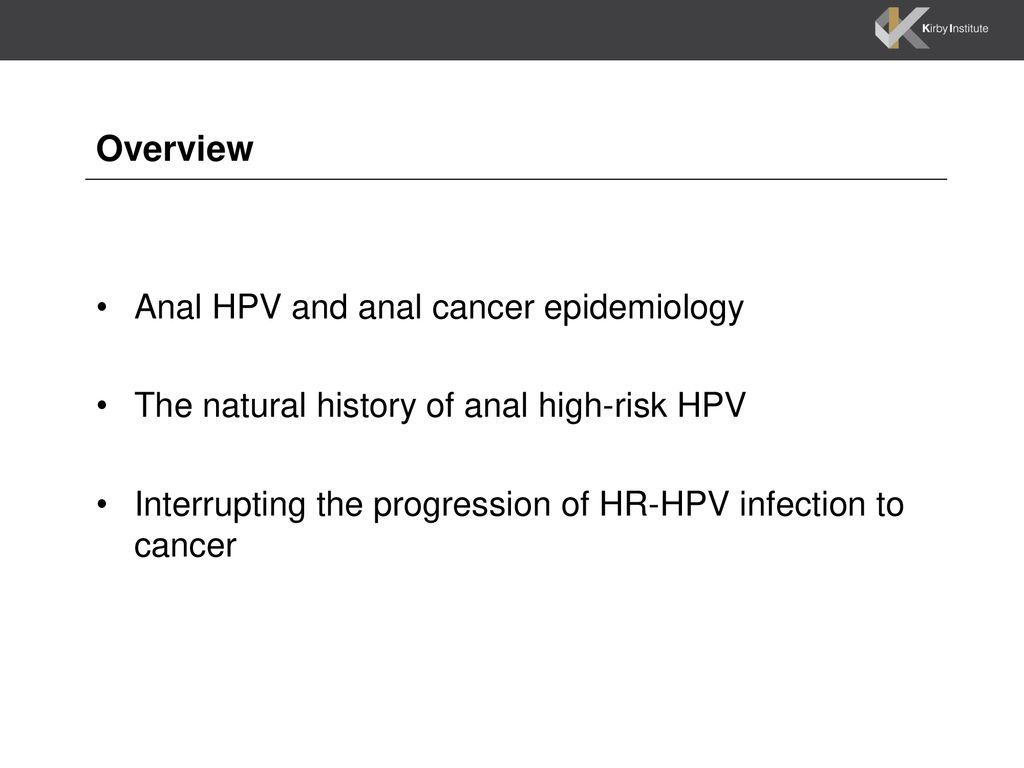Image resolution: width=1024 pixels, height=768 pixels.
Task: Click the Kirby Institute K logo
Action: [x=901, y=28]
